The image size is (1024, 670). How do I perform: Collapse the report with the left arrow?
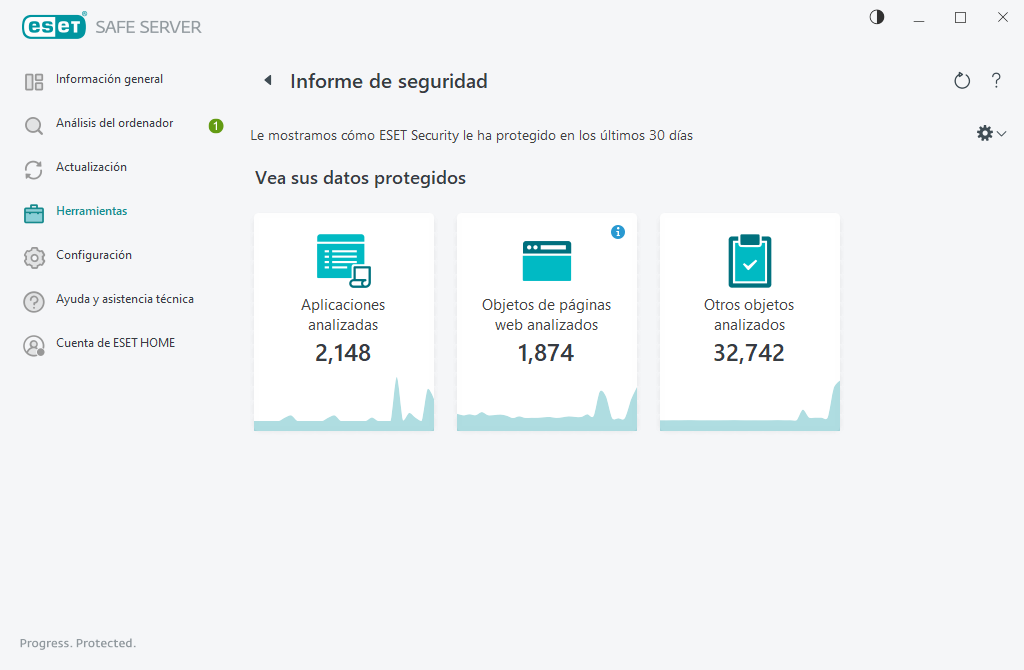(267, 80)
